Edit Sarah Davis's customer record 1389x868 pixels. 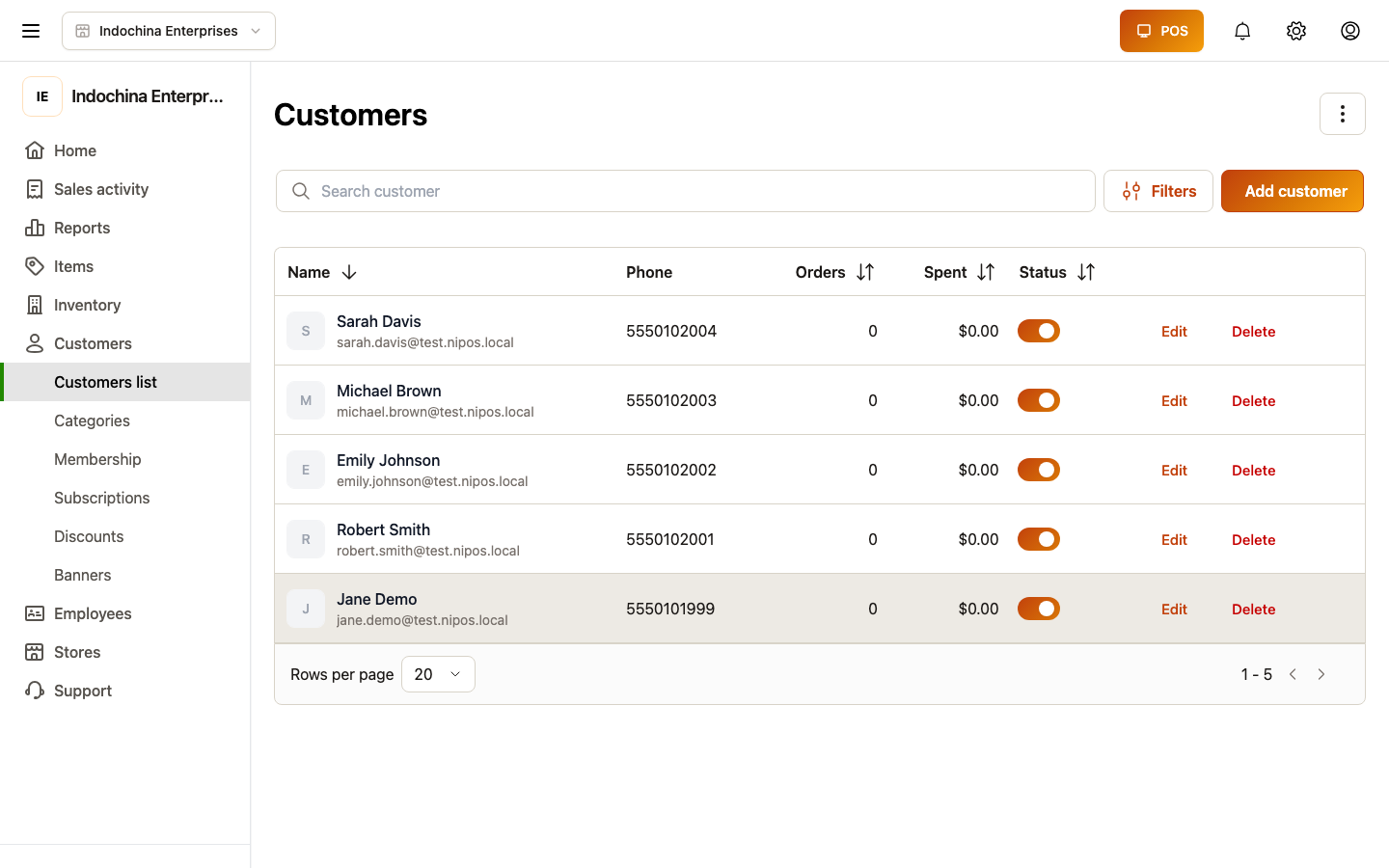coord(1174,331)
